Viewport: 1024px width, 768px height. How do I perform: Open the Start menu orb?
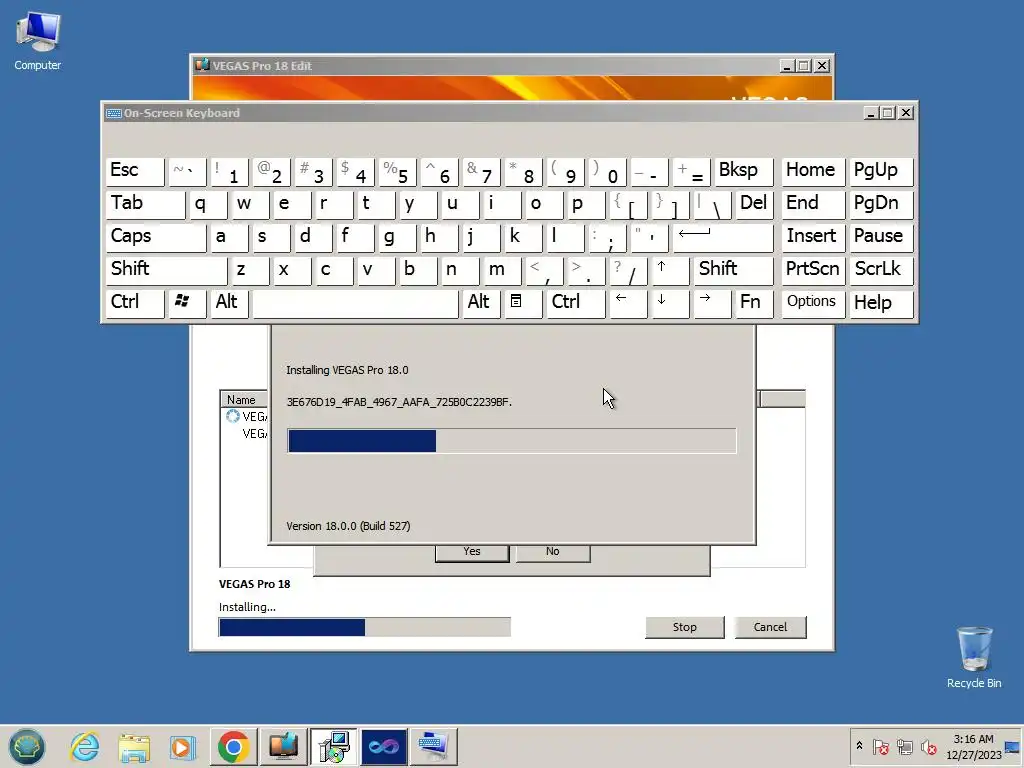tap(27, 746)
